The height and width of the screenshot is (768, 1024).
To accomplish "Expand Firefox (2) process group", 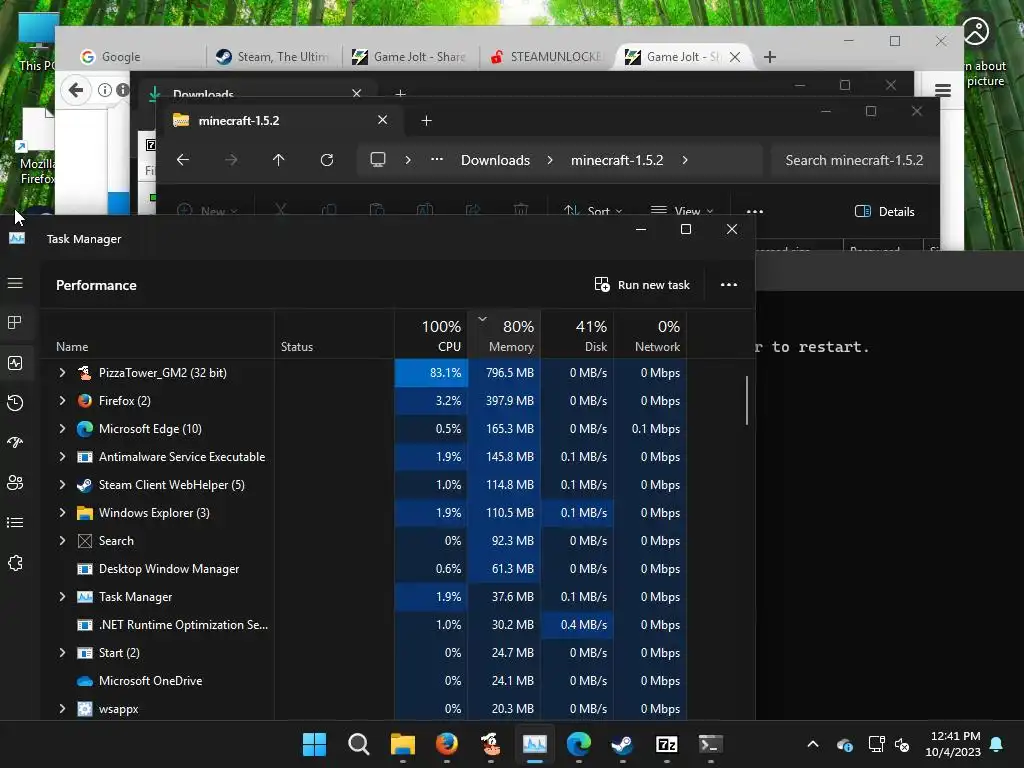I will pos(62,401).
